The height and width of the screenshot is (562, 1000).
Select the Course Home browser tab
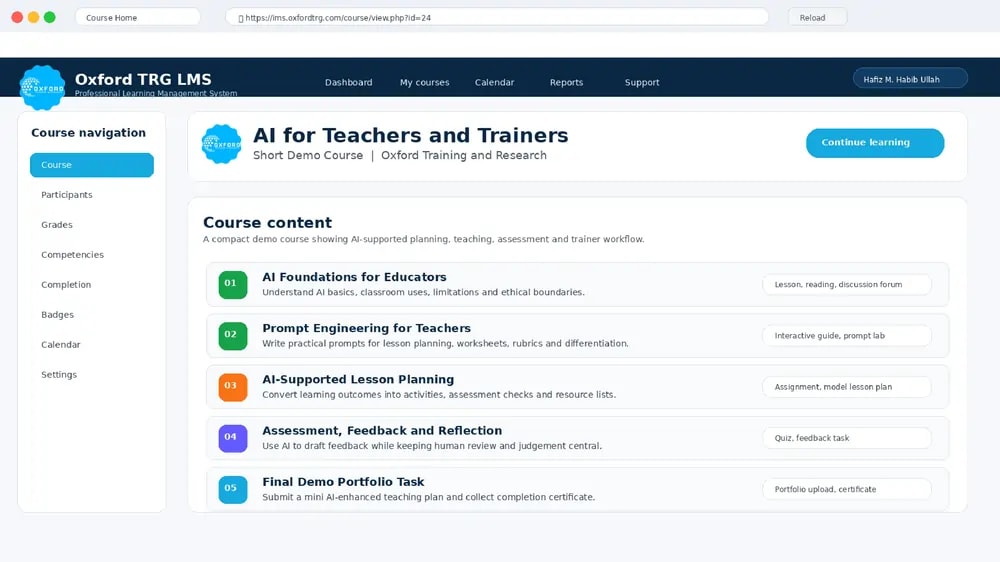point(138,17)
